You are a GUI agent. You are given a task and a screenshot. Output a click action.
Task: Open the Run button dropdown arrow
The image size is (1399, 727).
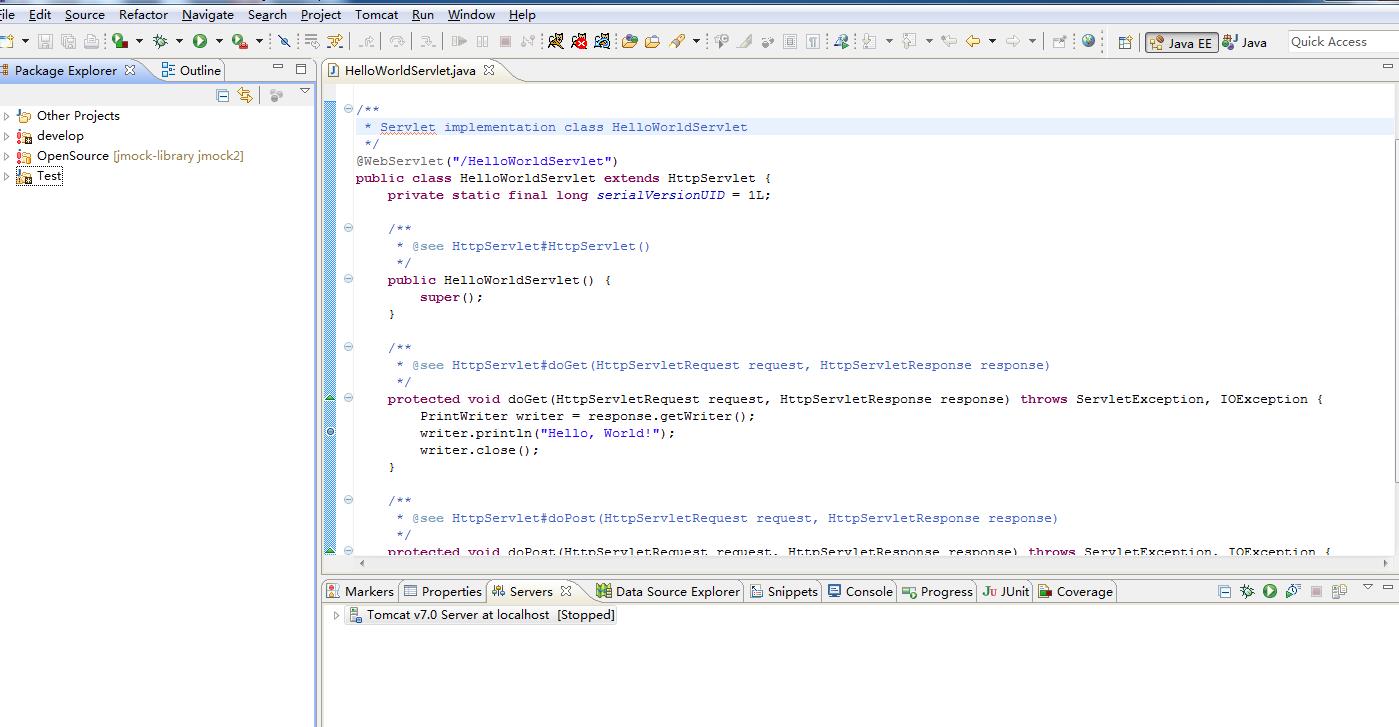point(219,41)
